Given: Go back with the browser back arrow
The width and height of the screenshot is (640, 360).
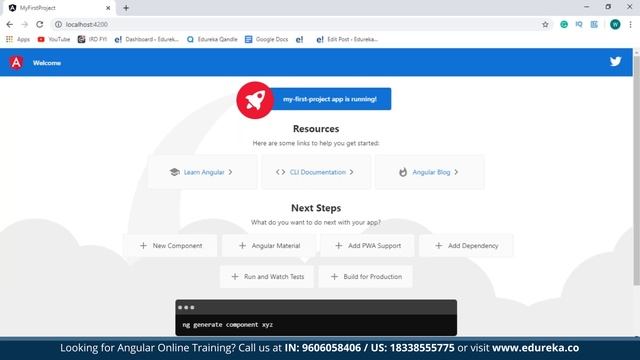Looking at the screenshot, I should pos(10,24).
